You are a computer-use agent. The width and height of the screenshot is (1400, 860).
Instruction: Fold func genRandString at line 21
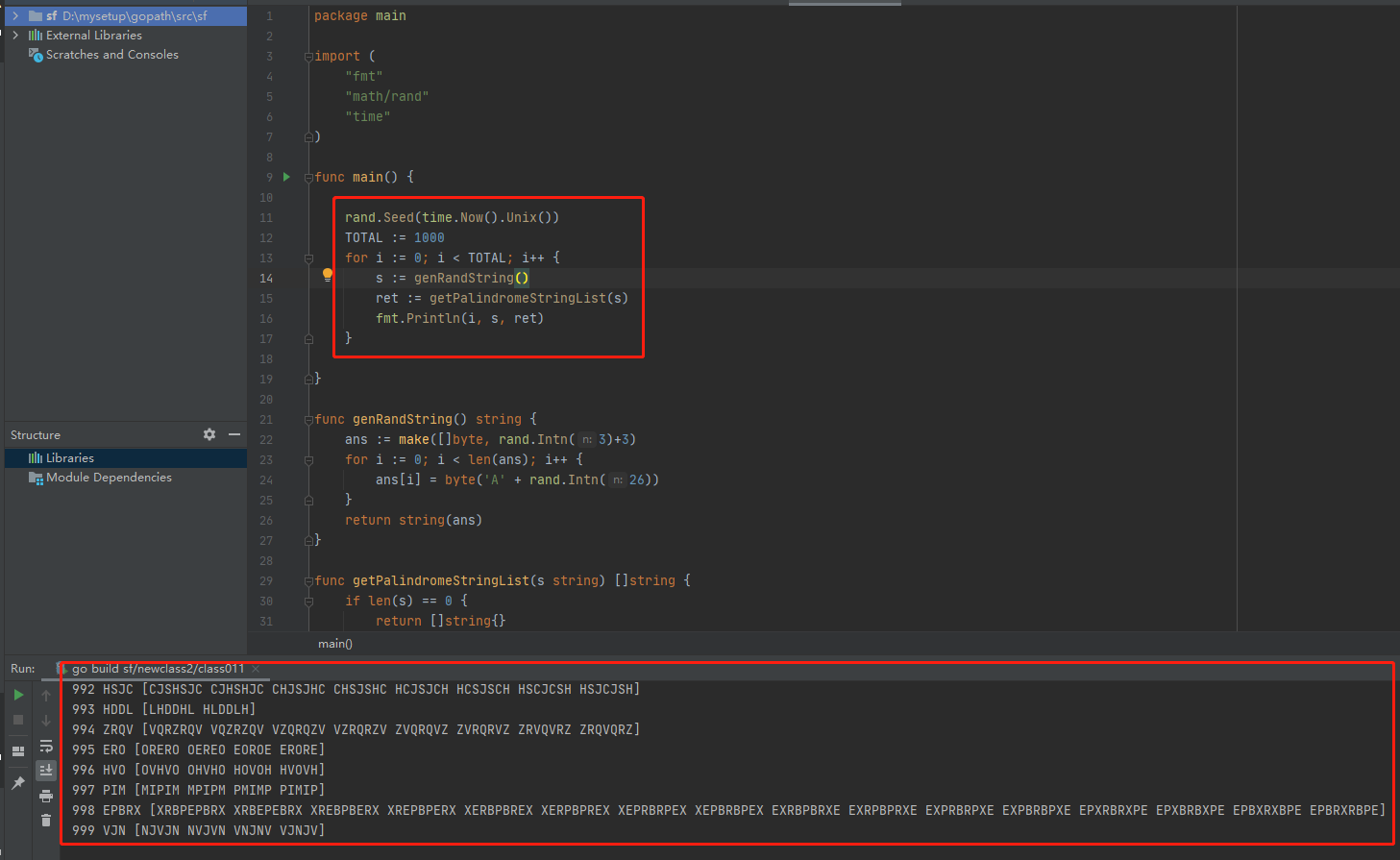point(308,420)
